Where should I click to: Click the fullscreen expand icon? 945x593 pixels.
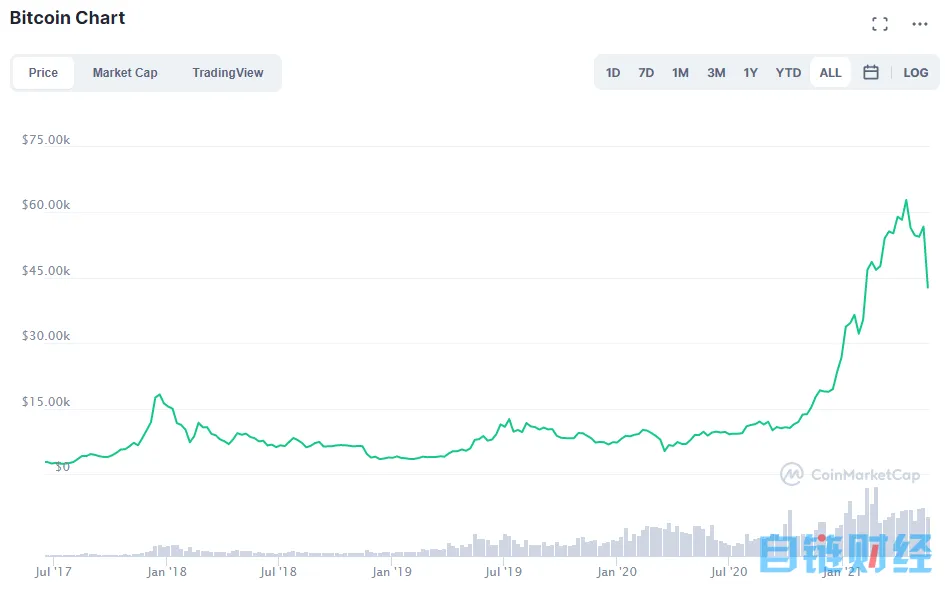pos(880,24)
